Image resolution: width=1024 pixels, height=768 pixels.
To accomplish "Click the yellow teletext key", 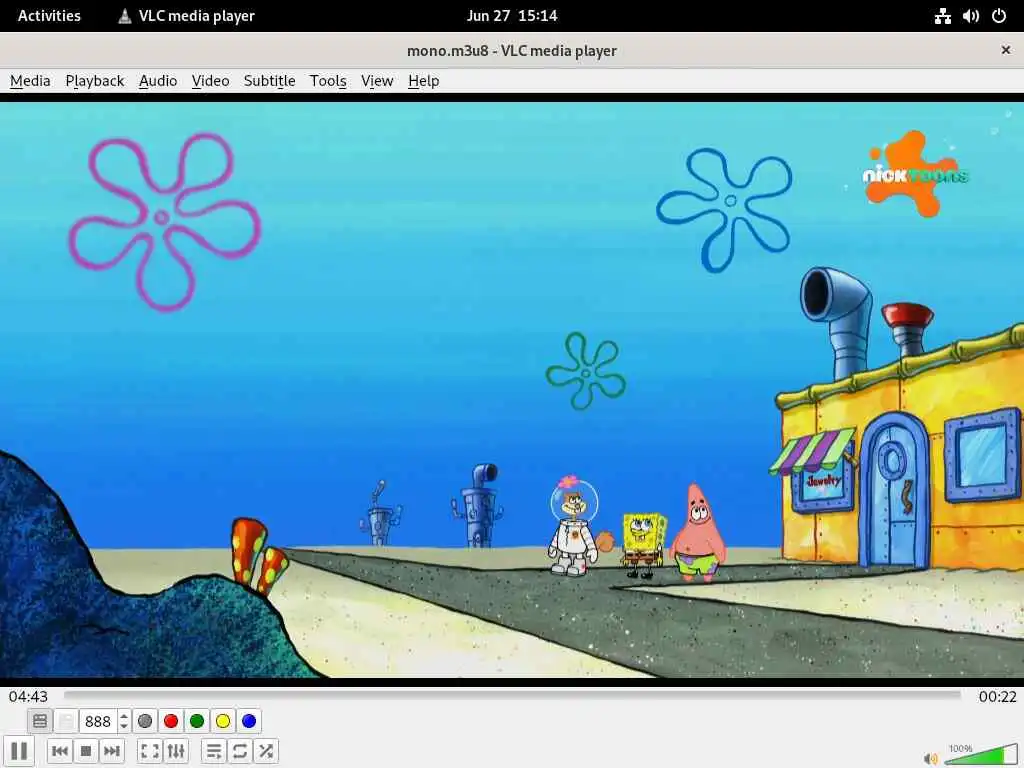I will 223,721.
